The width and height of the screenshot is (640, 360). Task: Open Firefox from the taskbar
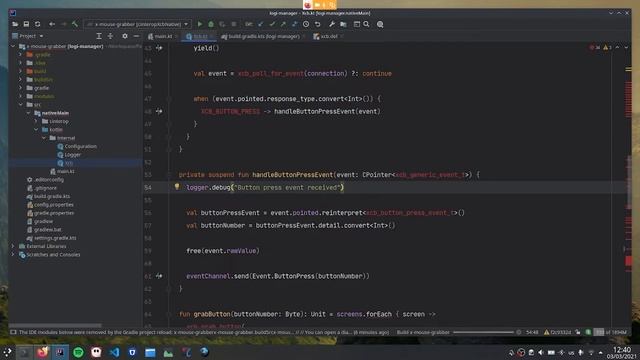(42, 352)
